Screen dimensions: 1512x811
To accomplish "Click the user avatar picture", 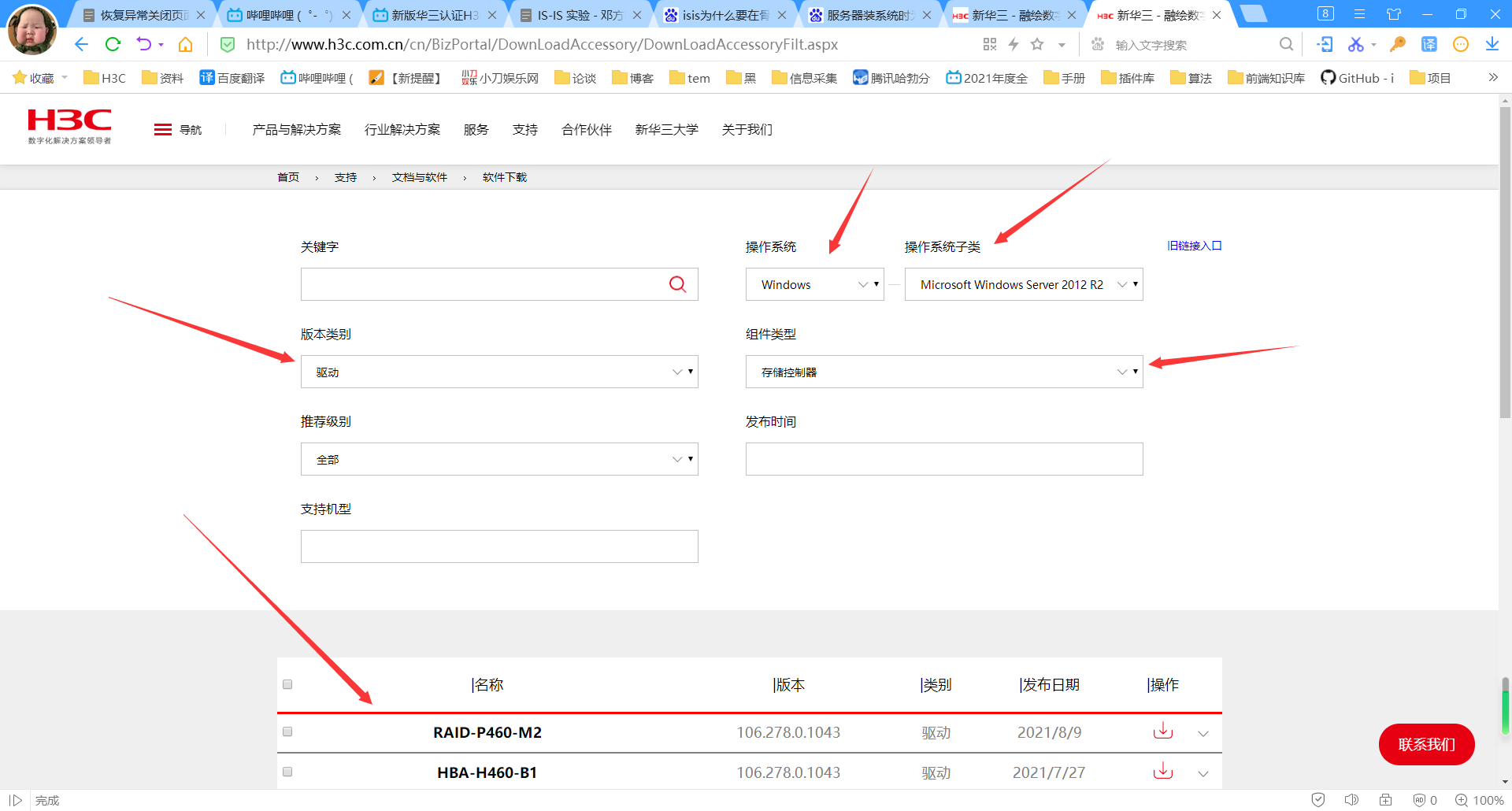I will click(32, 30).
